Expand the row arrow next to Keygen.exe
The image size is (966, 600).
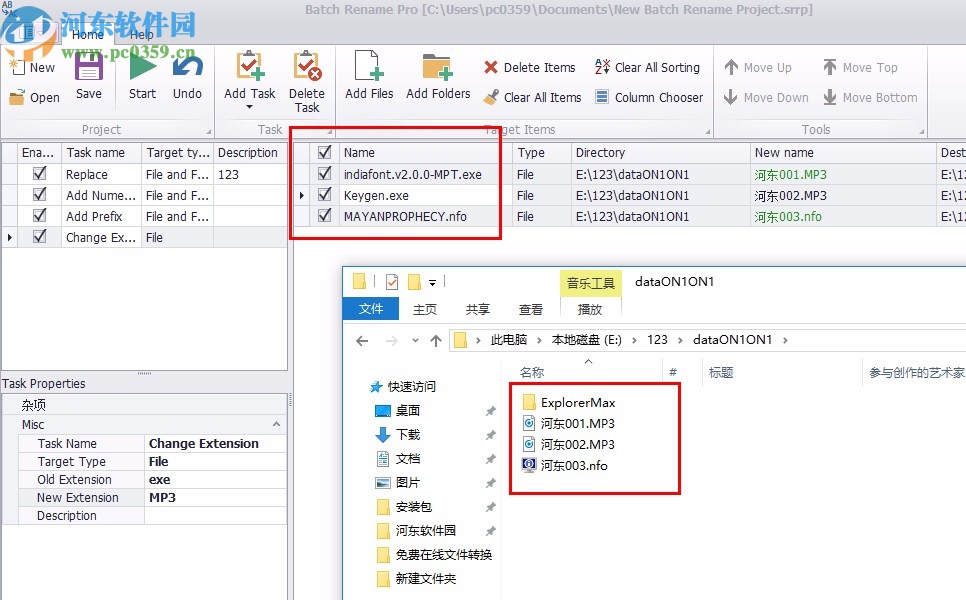[302, 195]
